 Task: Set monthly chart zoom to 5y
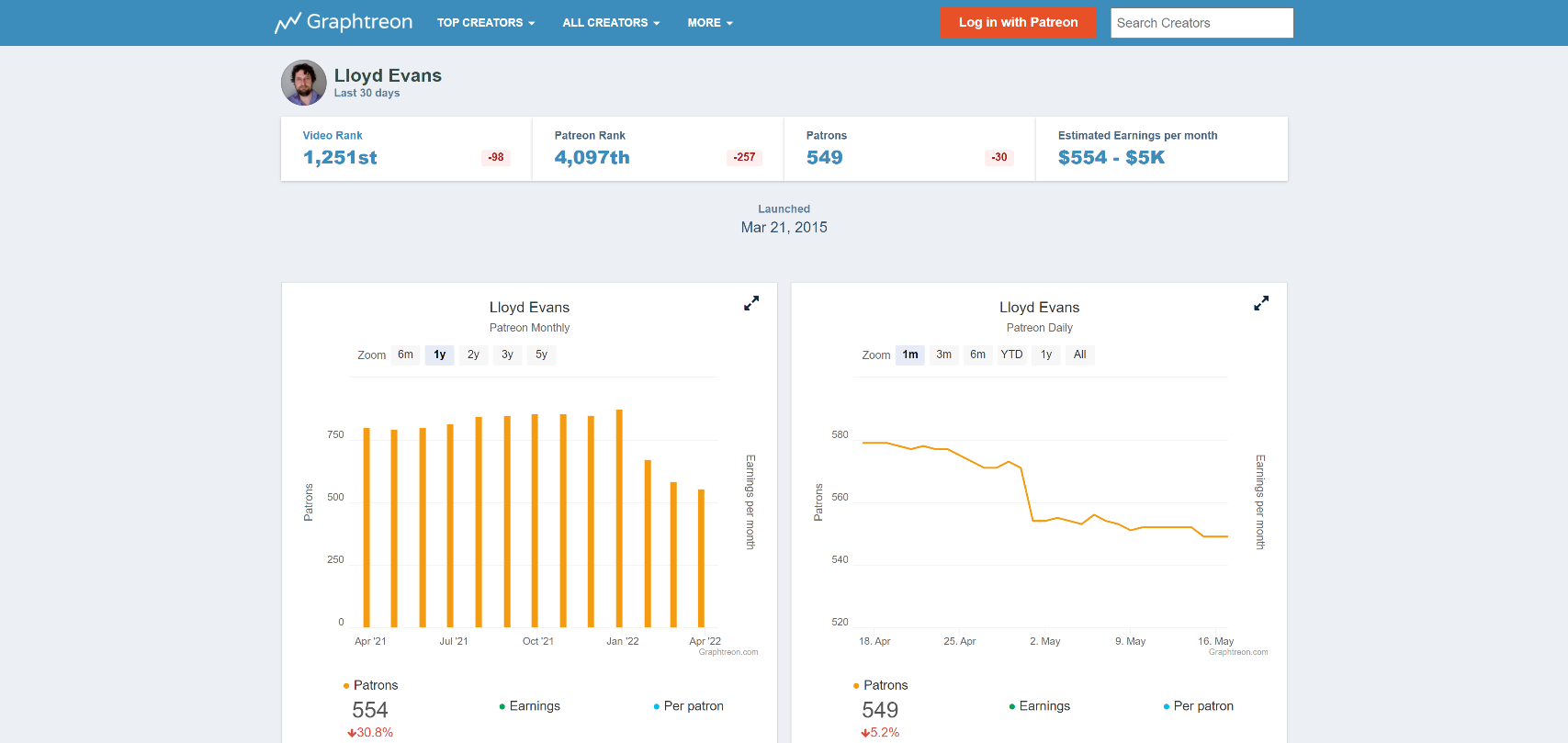pos(541,355)
